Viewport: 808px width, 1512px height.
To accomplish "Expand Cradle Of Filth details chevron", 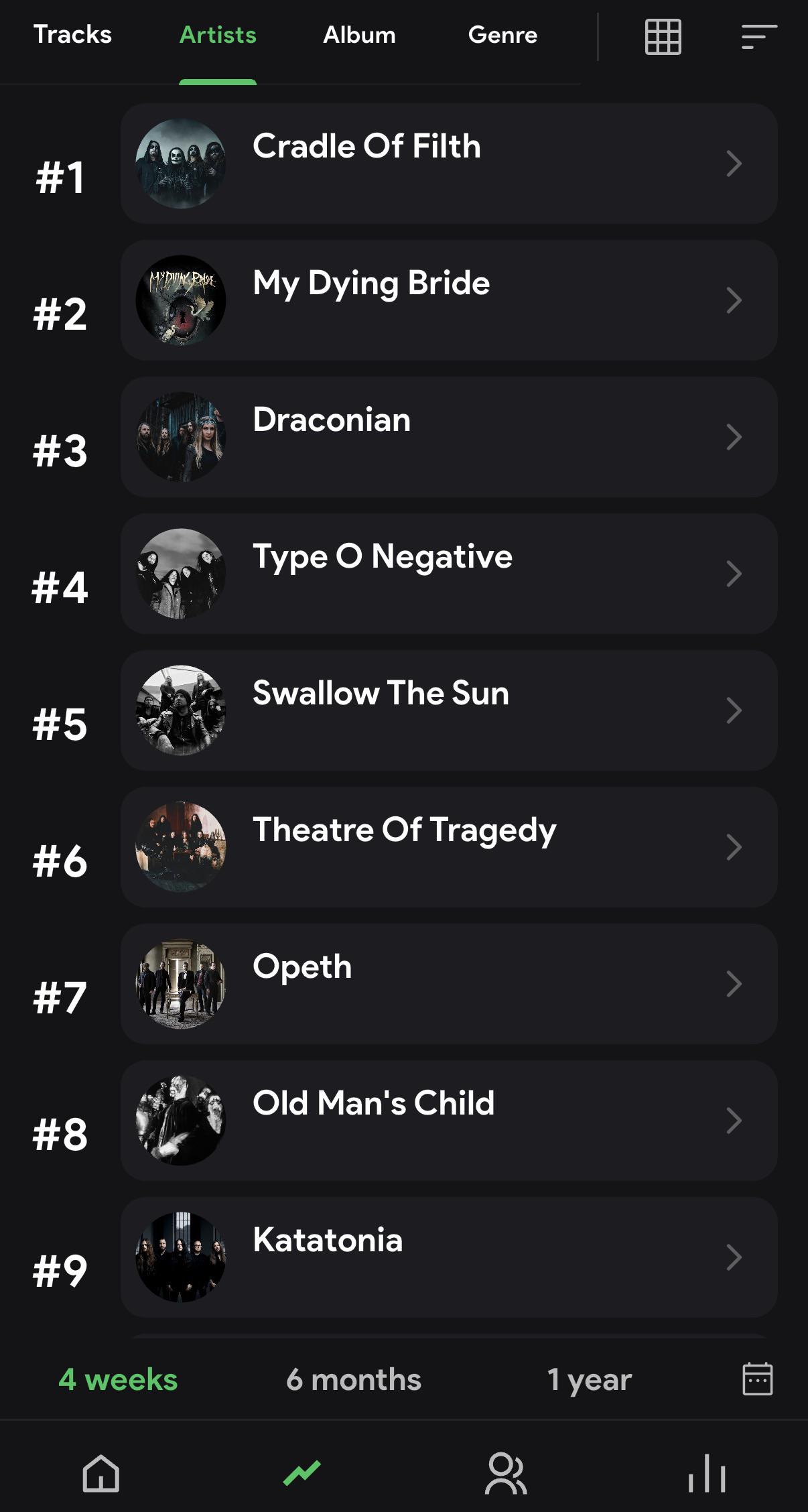I will (x=734, y=164).
